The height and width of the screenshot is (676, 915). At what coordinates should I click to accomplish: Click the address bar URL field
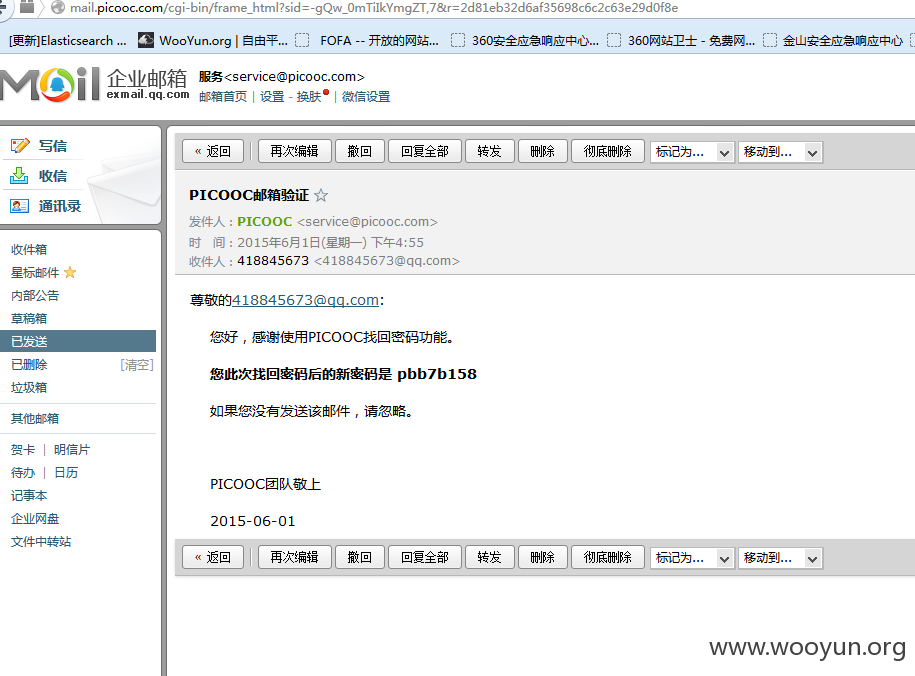point(373,8)
